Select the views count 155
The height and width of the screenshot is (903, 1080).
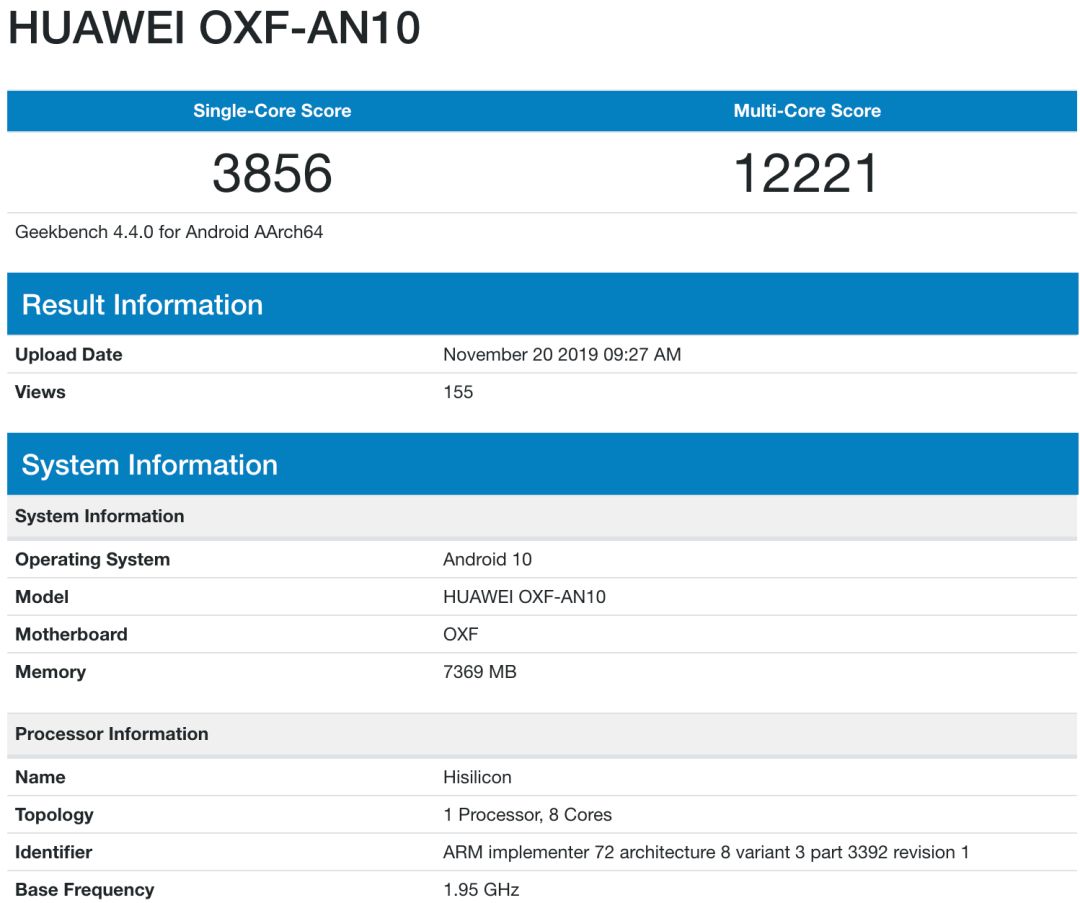point(458,392)
